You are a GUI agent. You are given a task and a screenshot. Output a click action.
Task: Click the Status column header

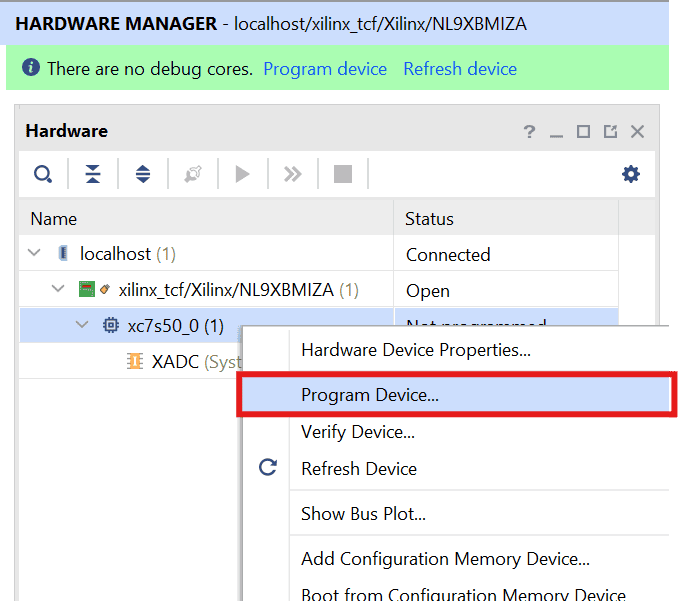pos(430,219)
